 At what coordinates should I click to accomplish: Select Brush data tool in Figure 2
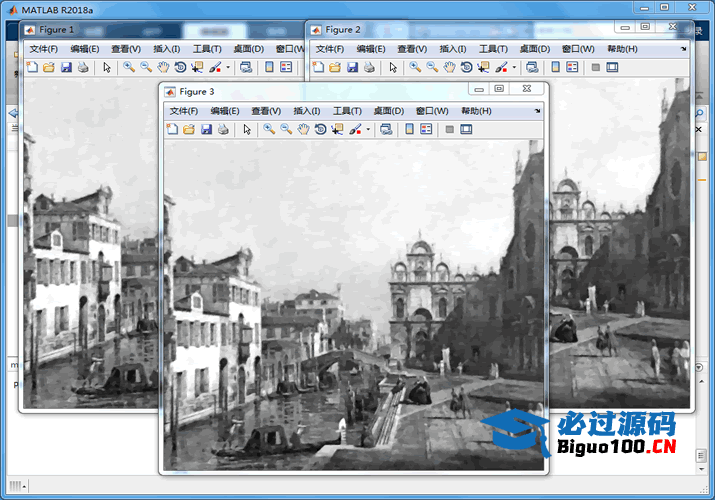tap(501, 67)
